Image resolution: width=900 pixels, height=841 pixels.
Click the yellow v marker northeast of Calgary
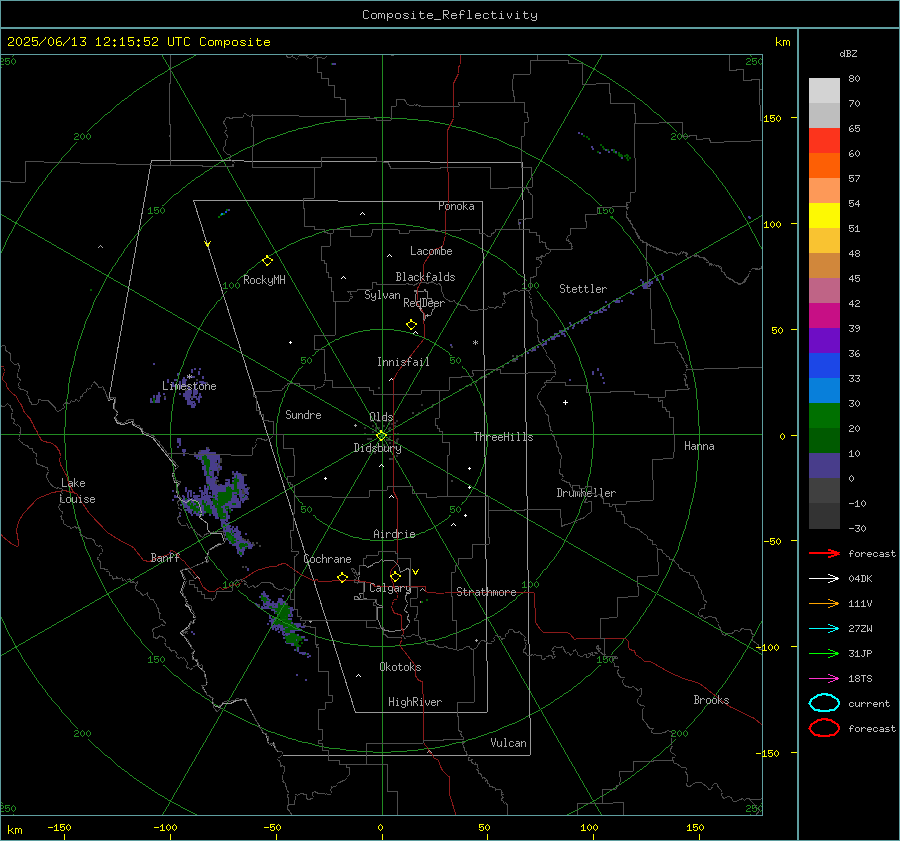(416, 572)
